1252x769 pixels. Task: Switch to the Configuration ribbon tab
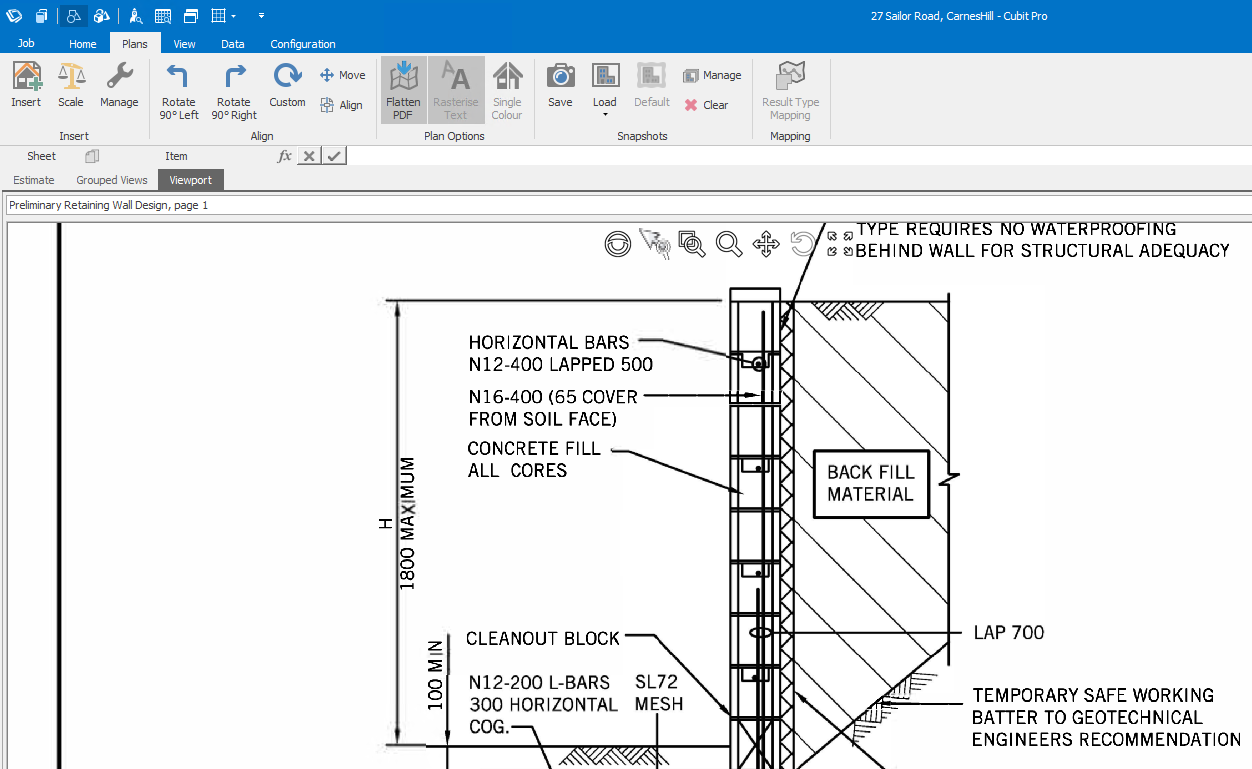302,44
